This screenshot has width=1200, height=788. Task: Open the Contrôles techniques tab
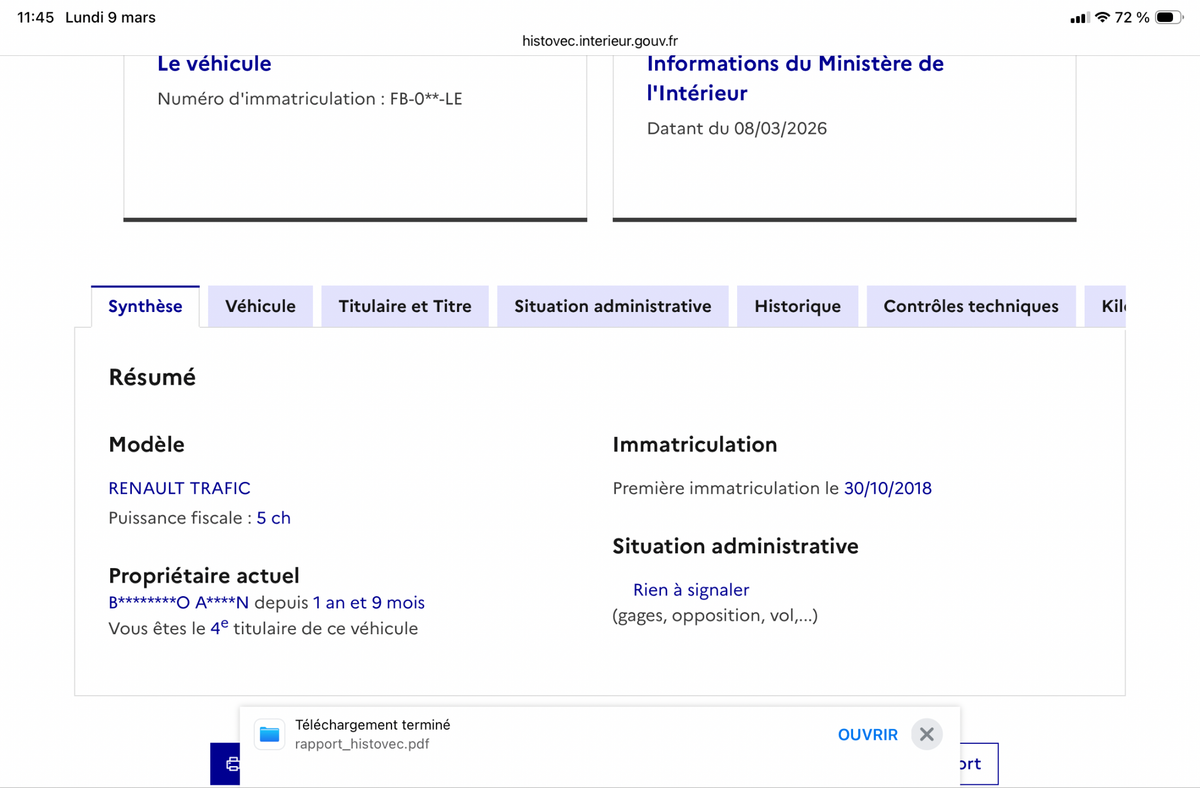(x=970, y=306)
